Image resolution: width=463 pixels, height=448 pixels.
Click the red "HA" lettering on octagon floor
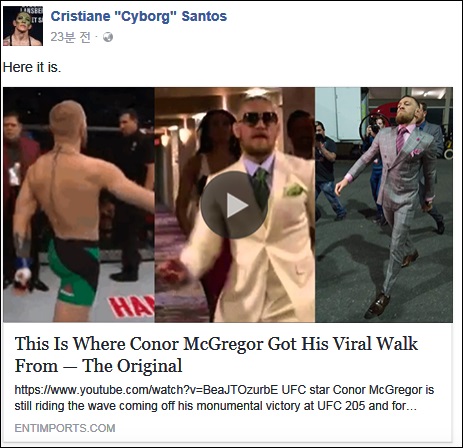(131, 306)
